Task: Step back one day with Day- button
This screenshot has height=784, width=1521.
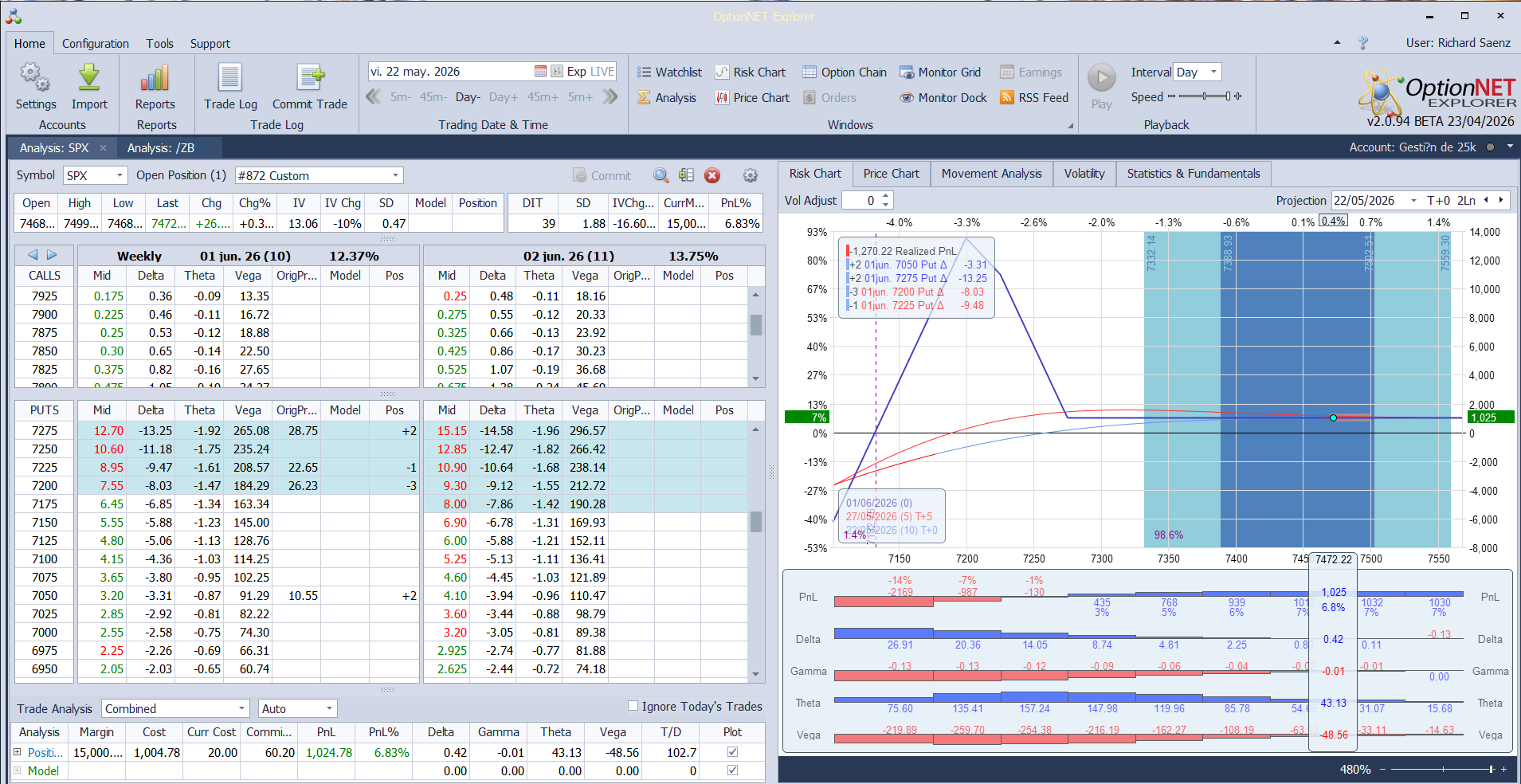Action: point(468,97)
